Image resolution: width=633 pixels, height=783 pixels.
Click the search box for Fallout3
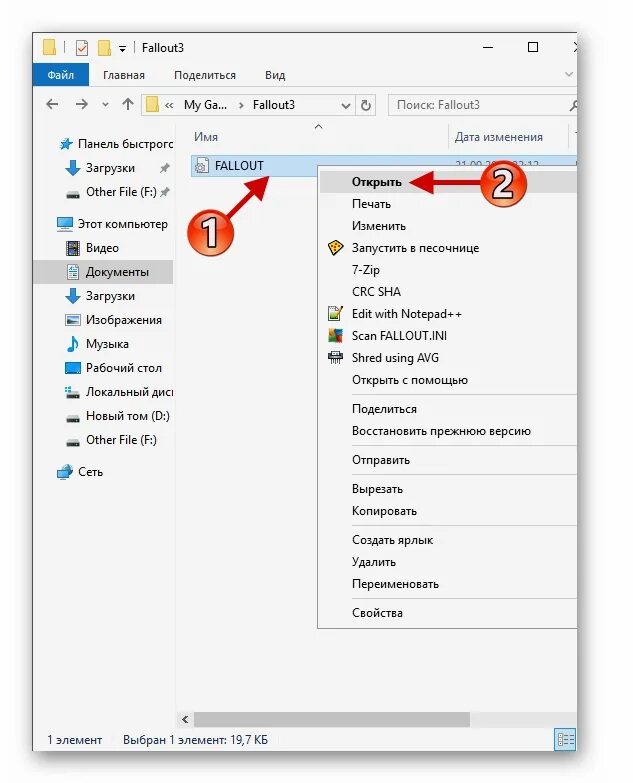(x=482, y=105)
